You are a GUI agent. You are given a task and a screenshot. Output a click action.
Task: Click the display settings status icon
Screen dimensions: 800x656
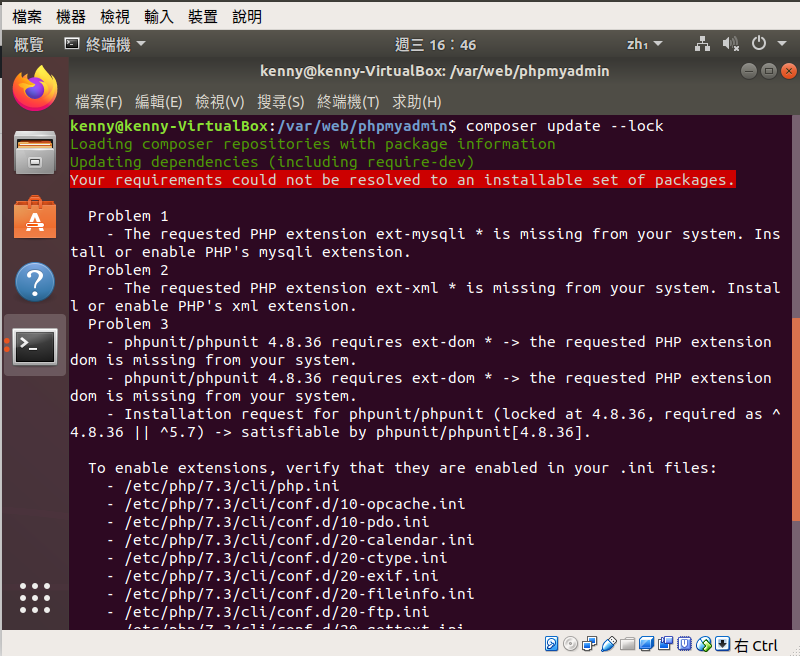pos(646,644)
